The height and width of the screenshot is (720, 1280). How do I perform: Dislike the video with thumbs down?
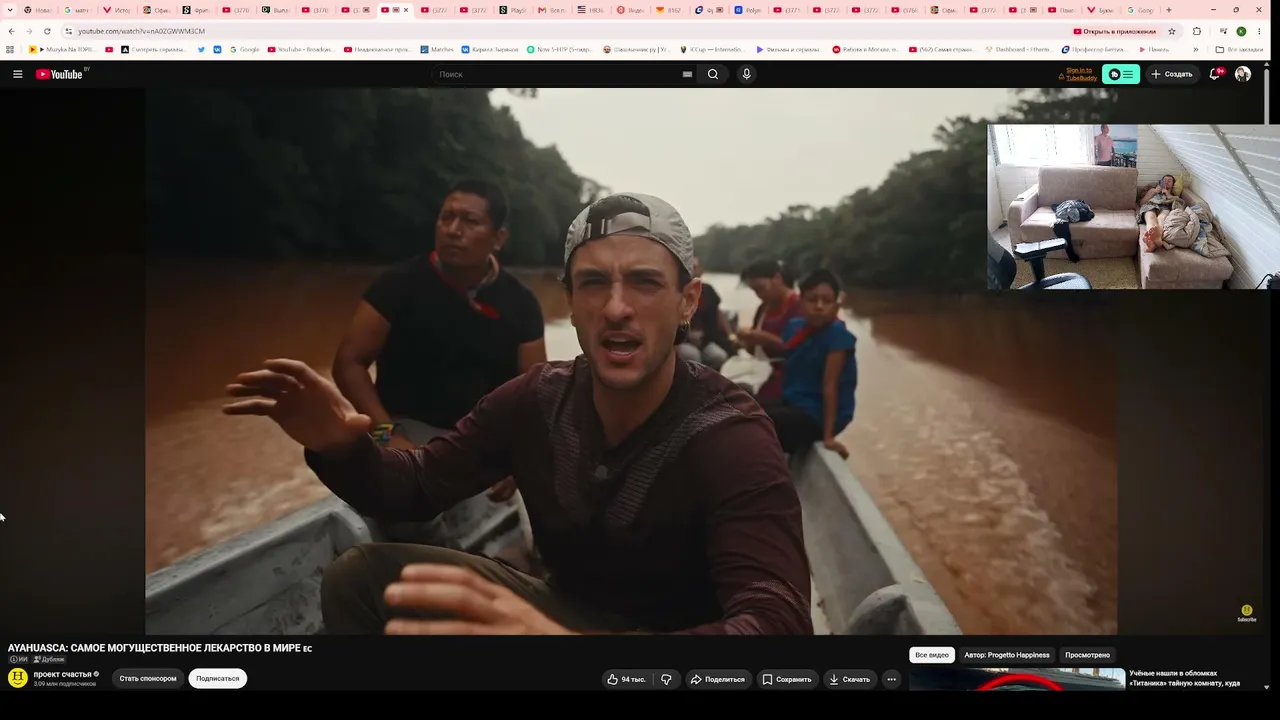tap(666, 679)
